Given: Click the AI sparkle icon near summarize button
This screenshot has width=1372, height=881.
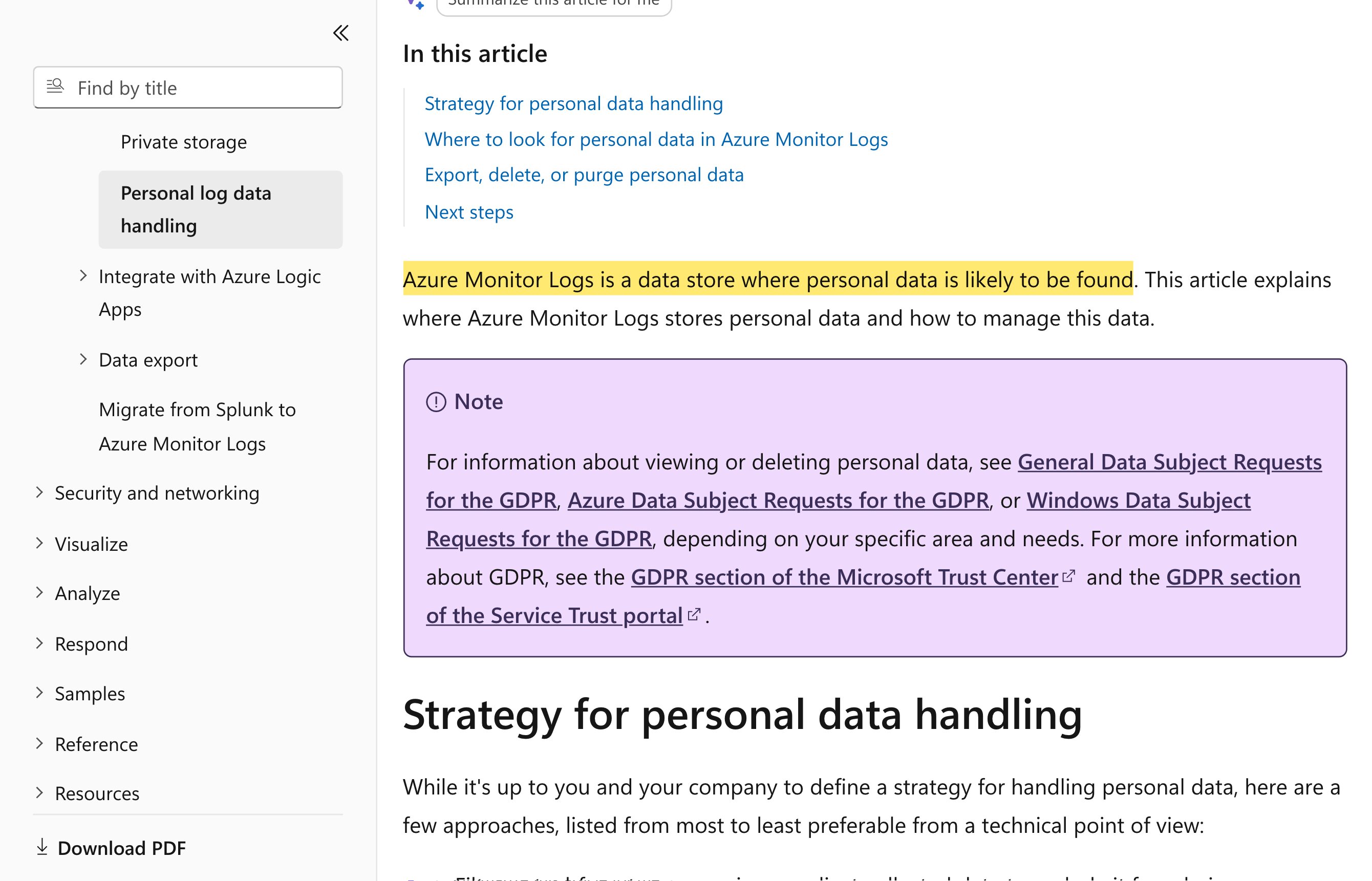Looking at the screenshot, I should click(417, 4).
